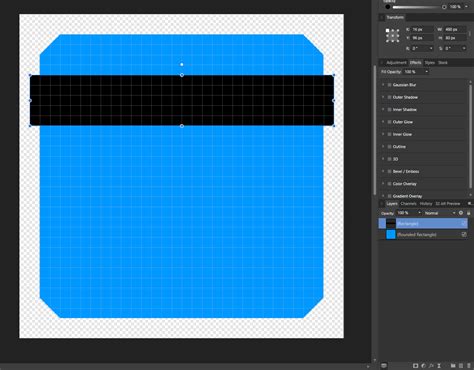Viewport: 474px width, 370px height.
Task: Open the Layers panel options menu icon
Action: (469, 203)
